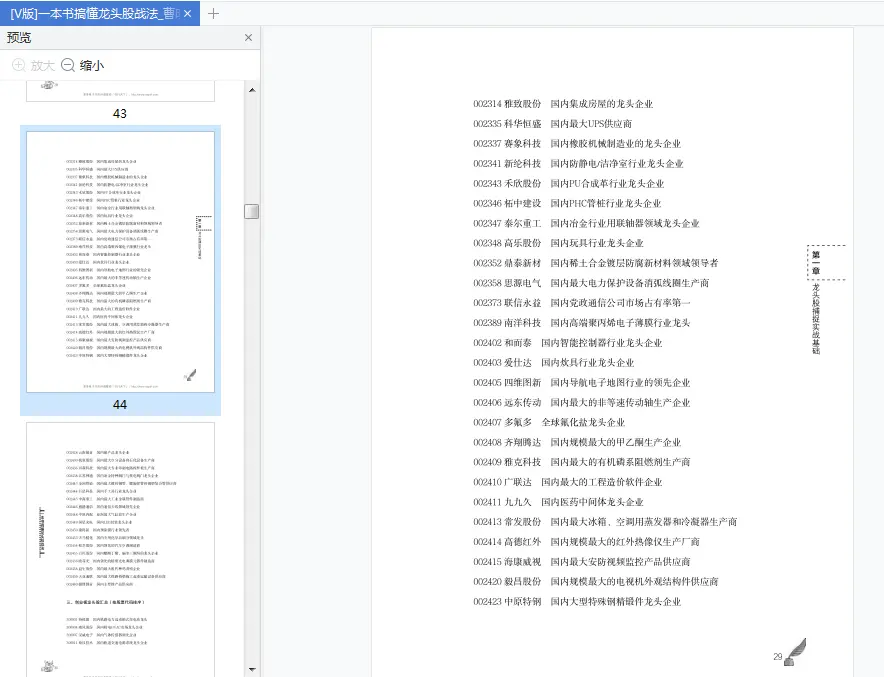The height and width of the screenshot is (677, 884).
Task: Click the line 002408 齐翔腾达
Action: [x=577, y=442]
